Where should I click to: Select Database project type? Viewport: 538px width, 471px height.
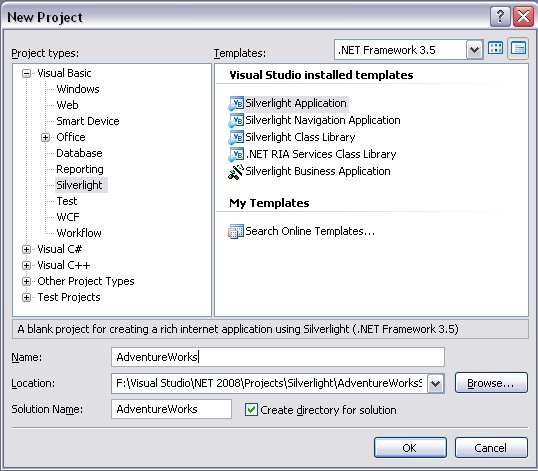(x=79, y=153)
